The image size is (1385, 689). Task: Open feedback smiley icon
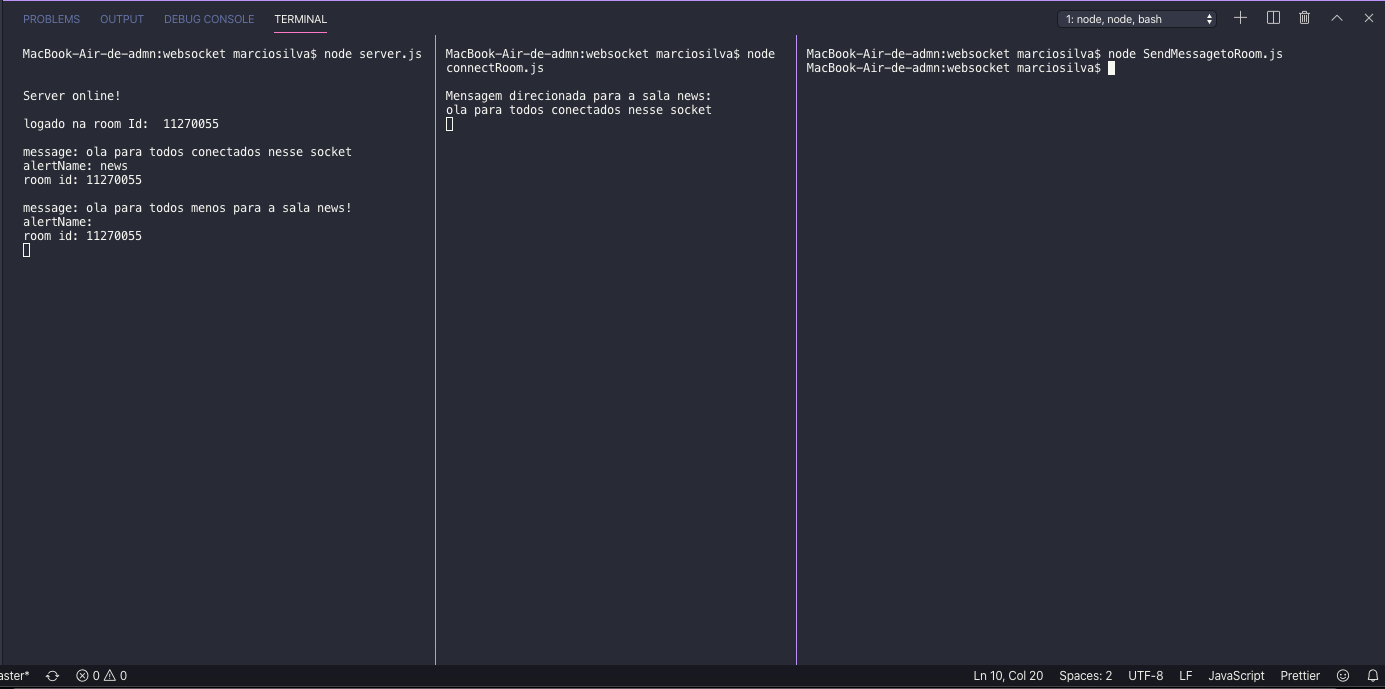[1343, 676]
